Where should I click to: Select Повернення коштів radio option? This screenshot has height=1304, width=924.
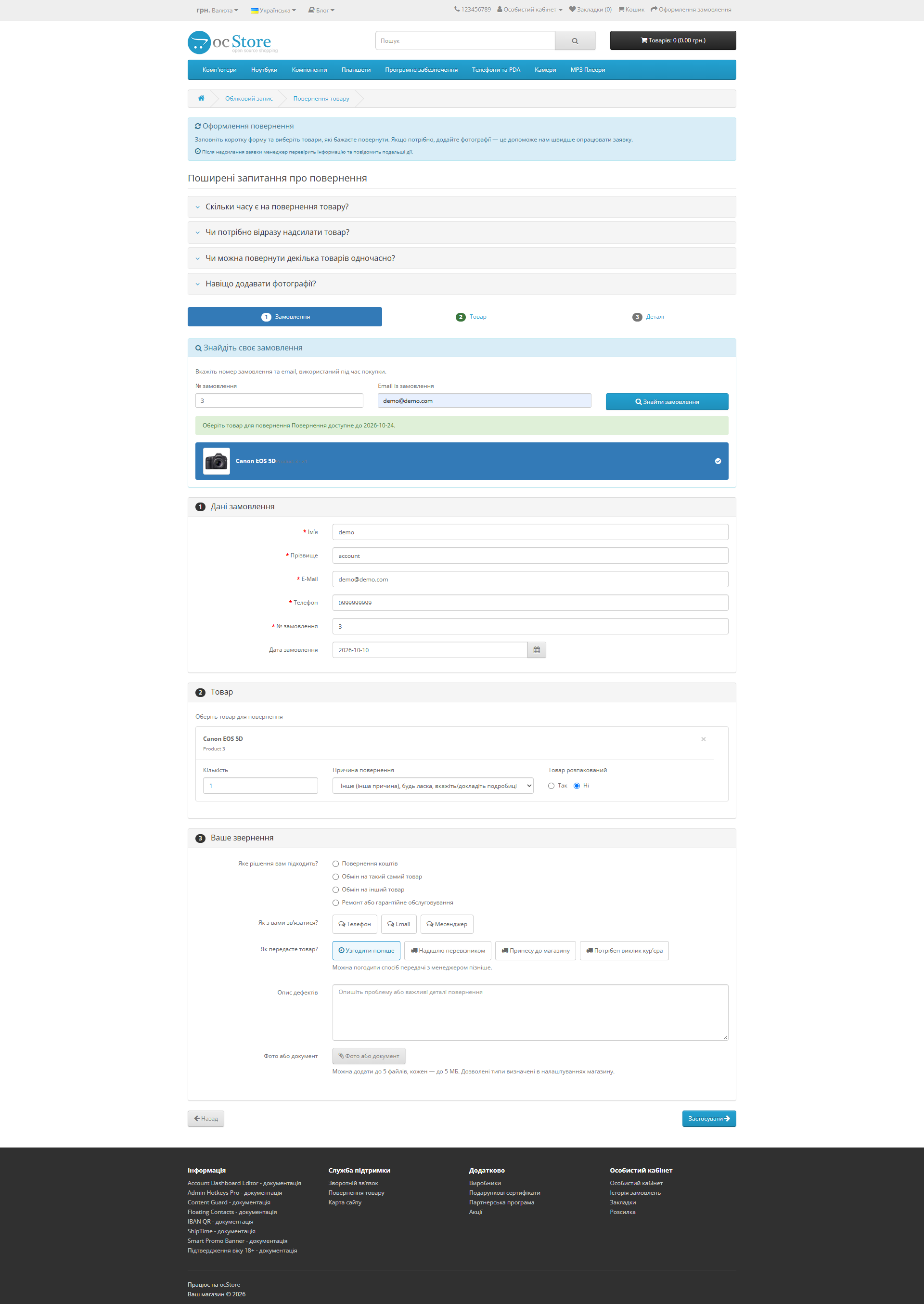(336, 864)
